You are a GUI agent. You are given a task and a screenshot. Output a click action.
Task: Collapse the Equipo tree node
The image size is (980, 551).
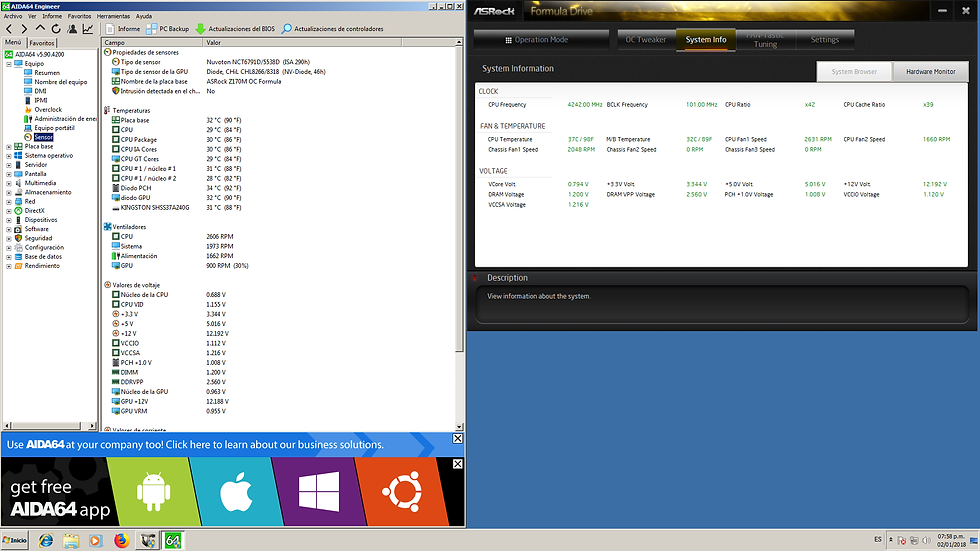[9, 64]
